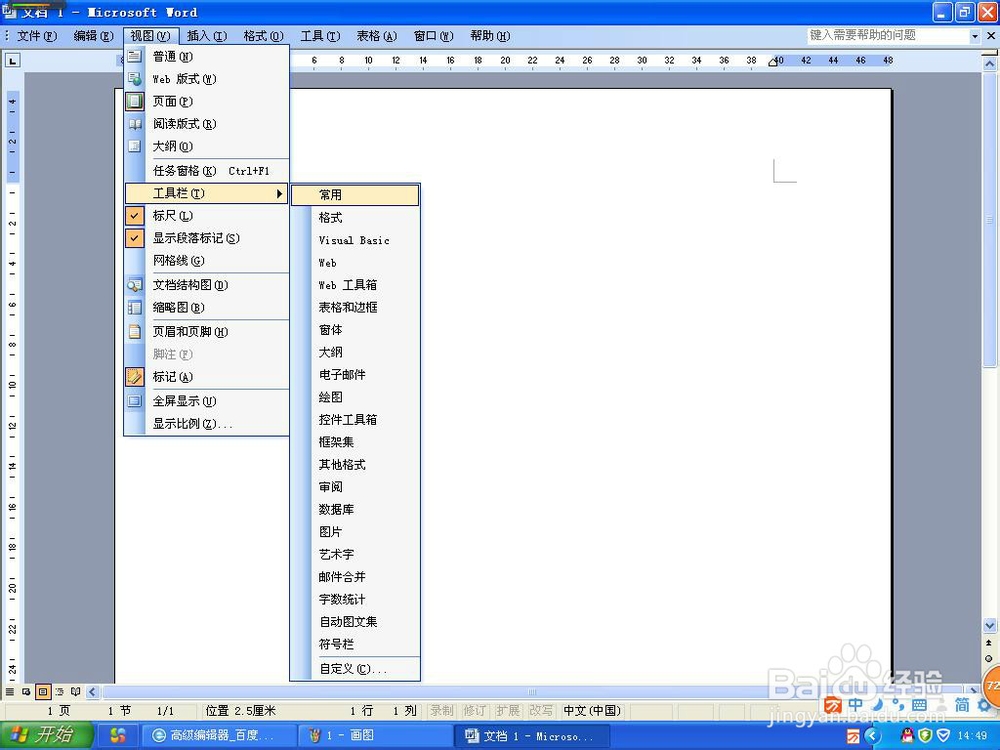1000x750 pixels.
Task: Enable the Formatting (格式) toolbar
Action: (x=355, y=217)
